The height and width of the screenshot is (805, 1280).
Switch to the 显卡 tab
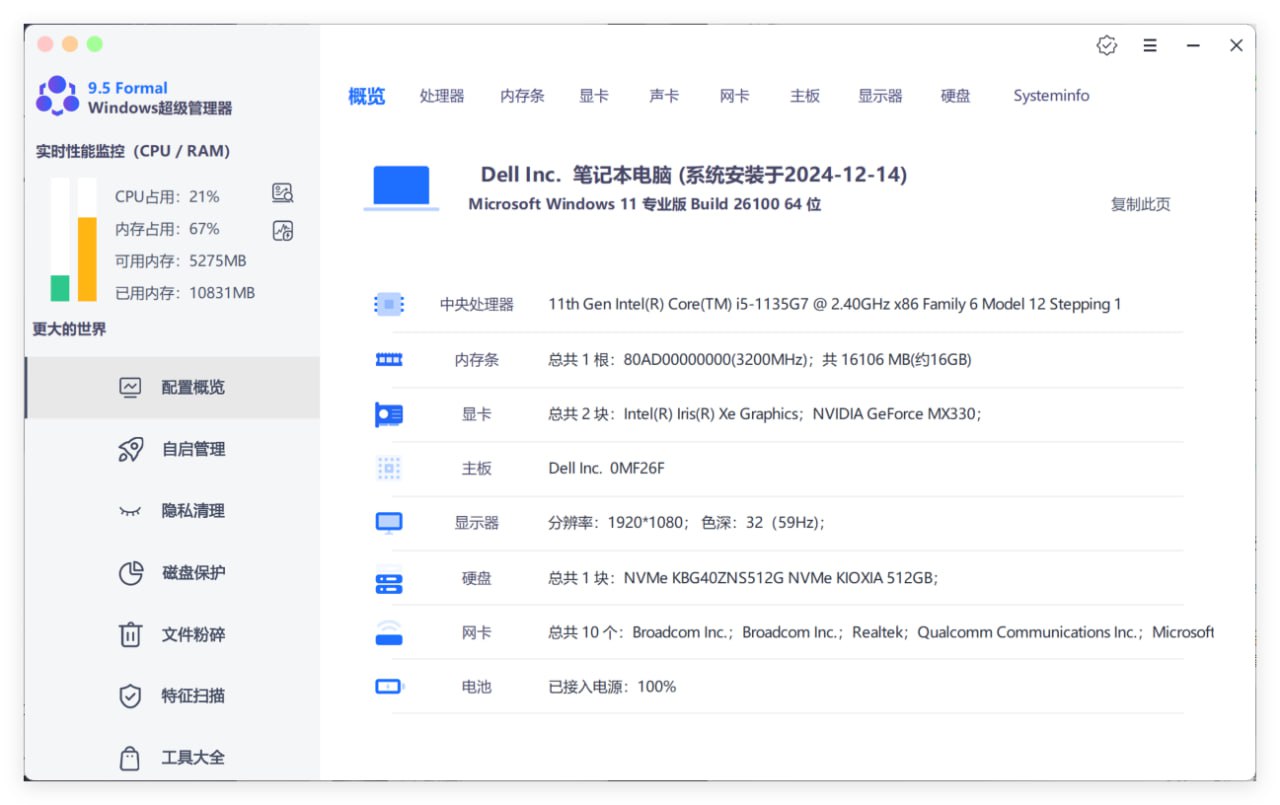point(594,96)
